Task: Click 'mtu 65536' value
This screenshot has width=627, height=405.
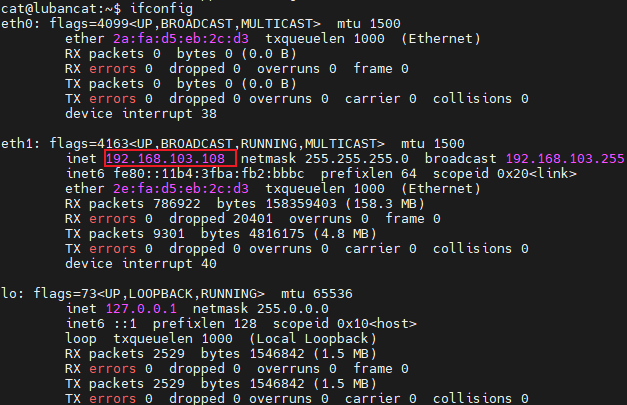Action: [317, 294]
